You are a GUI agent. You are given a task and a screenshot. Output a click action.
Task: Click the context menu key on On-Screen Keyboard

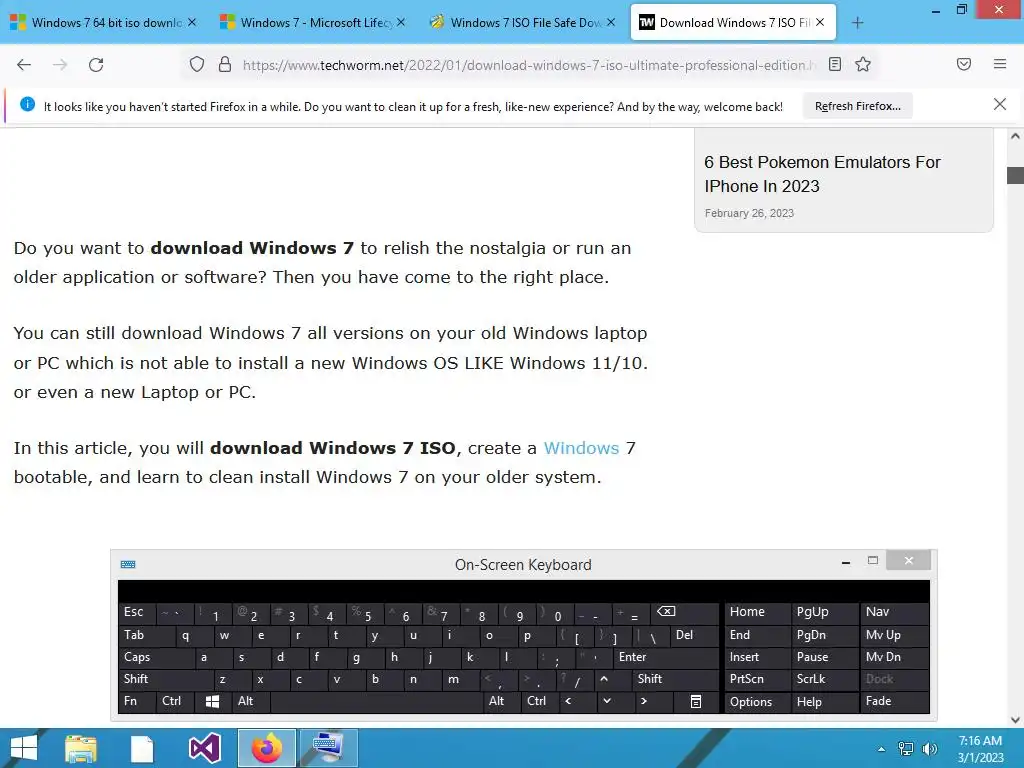(696, 701)
